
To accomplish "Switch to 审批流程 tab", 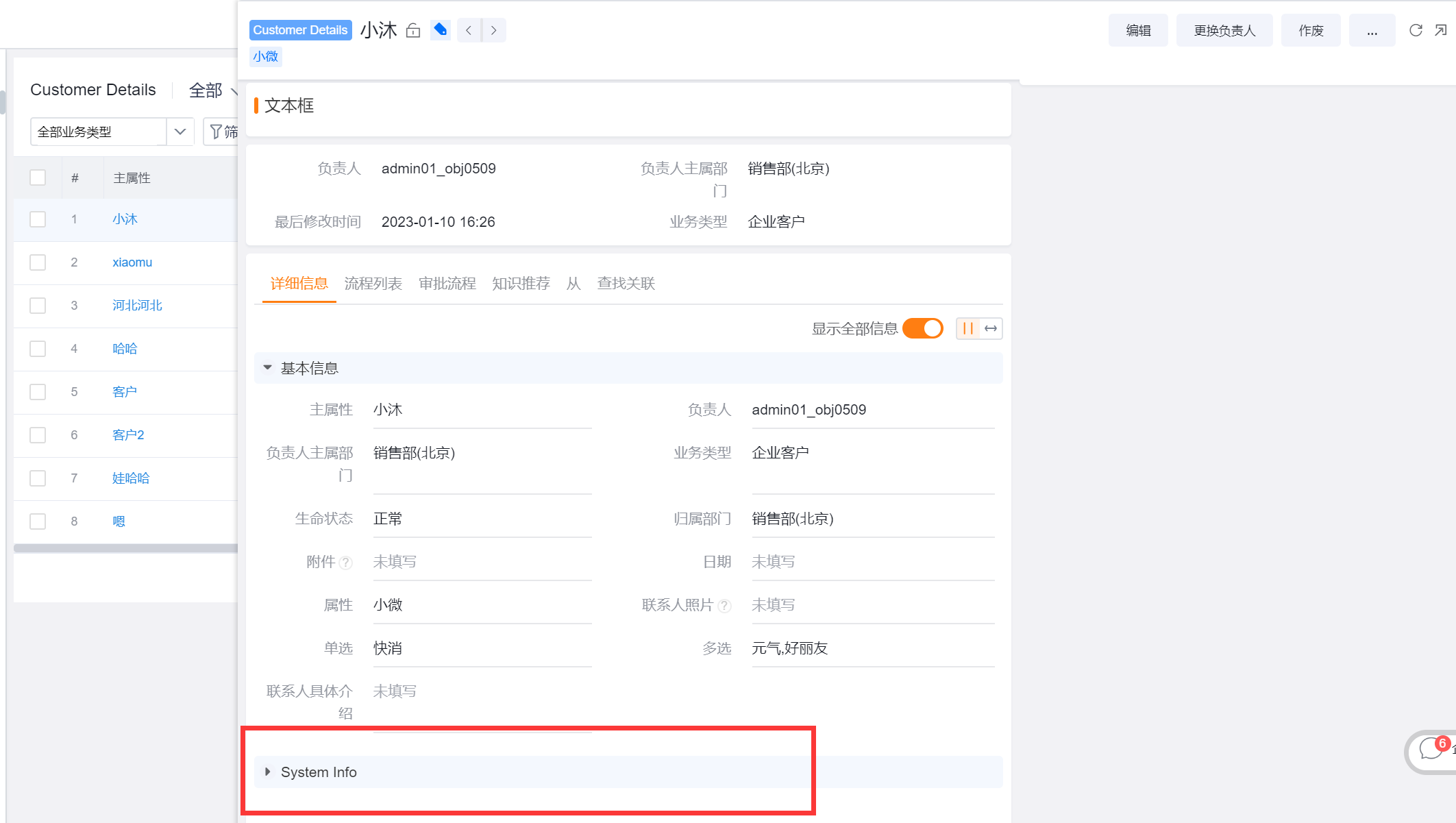I will pos(447,284).
